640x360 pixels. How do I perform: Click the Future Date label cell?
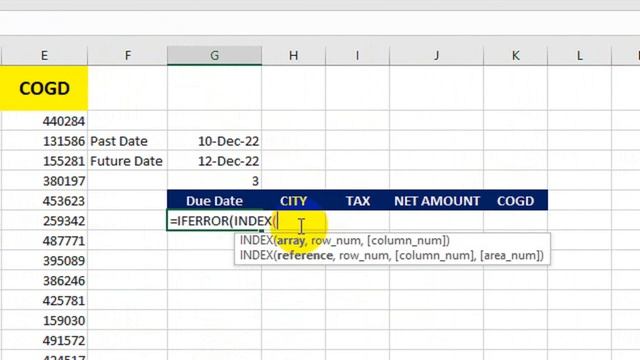pos(127,161)
